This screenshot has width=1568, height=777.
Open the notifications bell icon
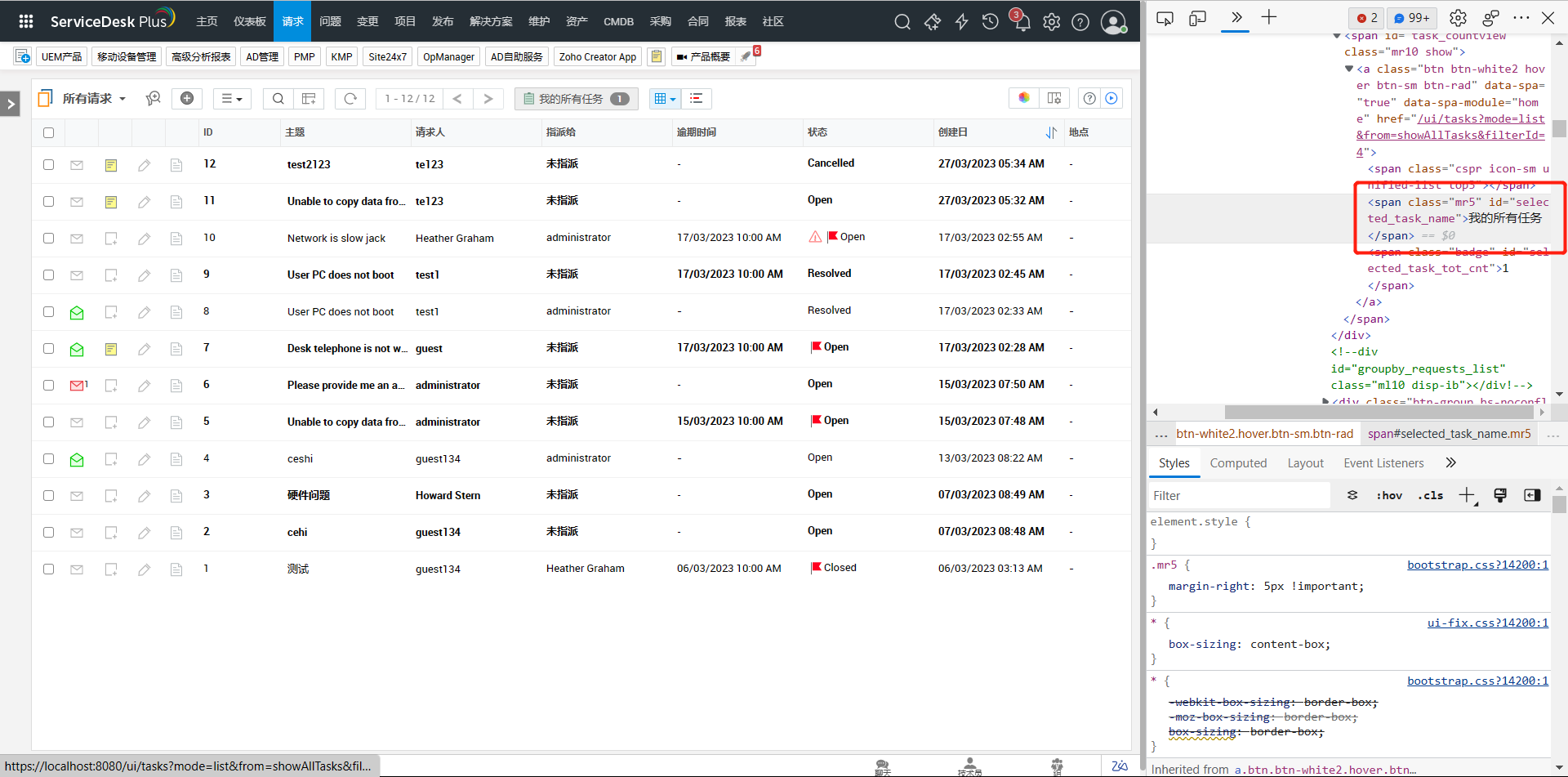[1022, 22]
